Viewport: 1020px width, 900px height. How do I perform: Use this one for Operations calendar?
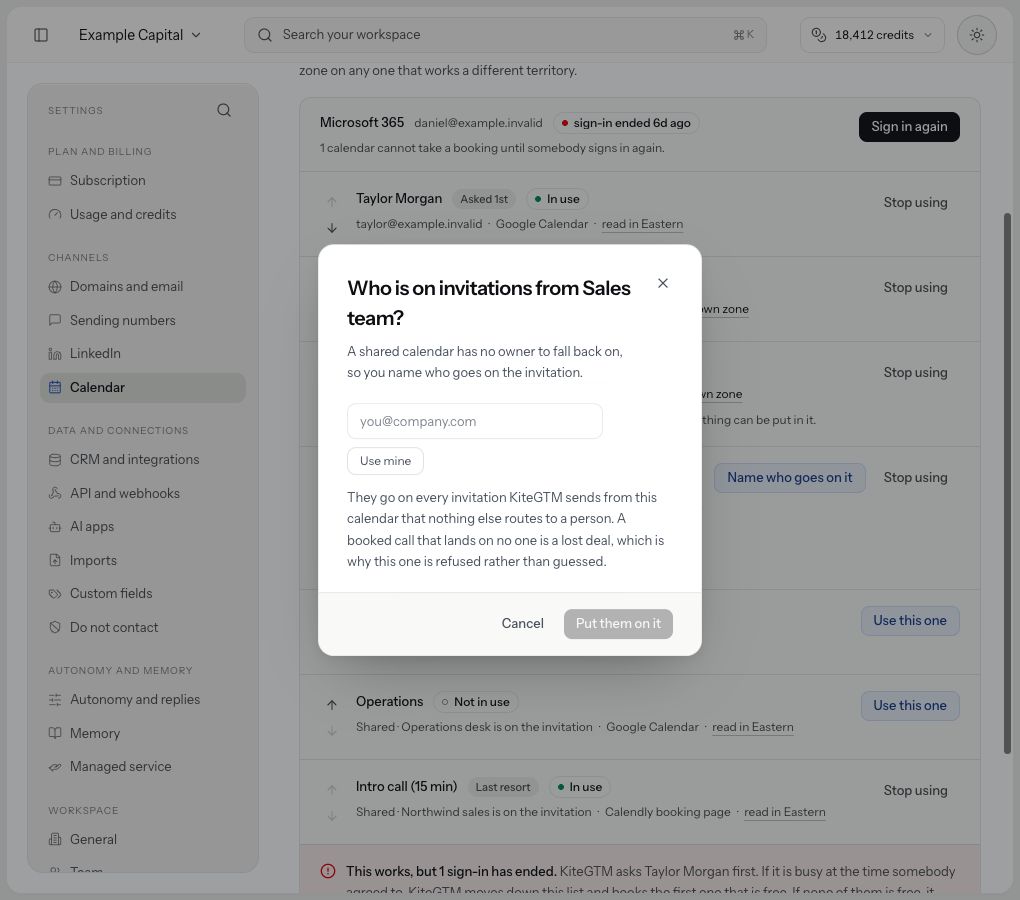point(909,706)
